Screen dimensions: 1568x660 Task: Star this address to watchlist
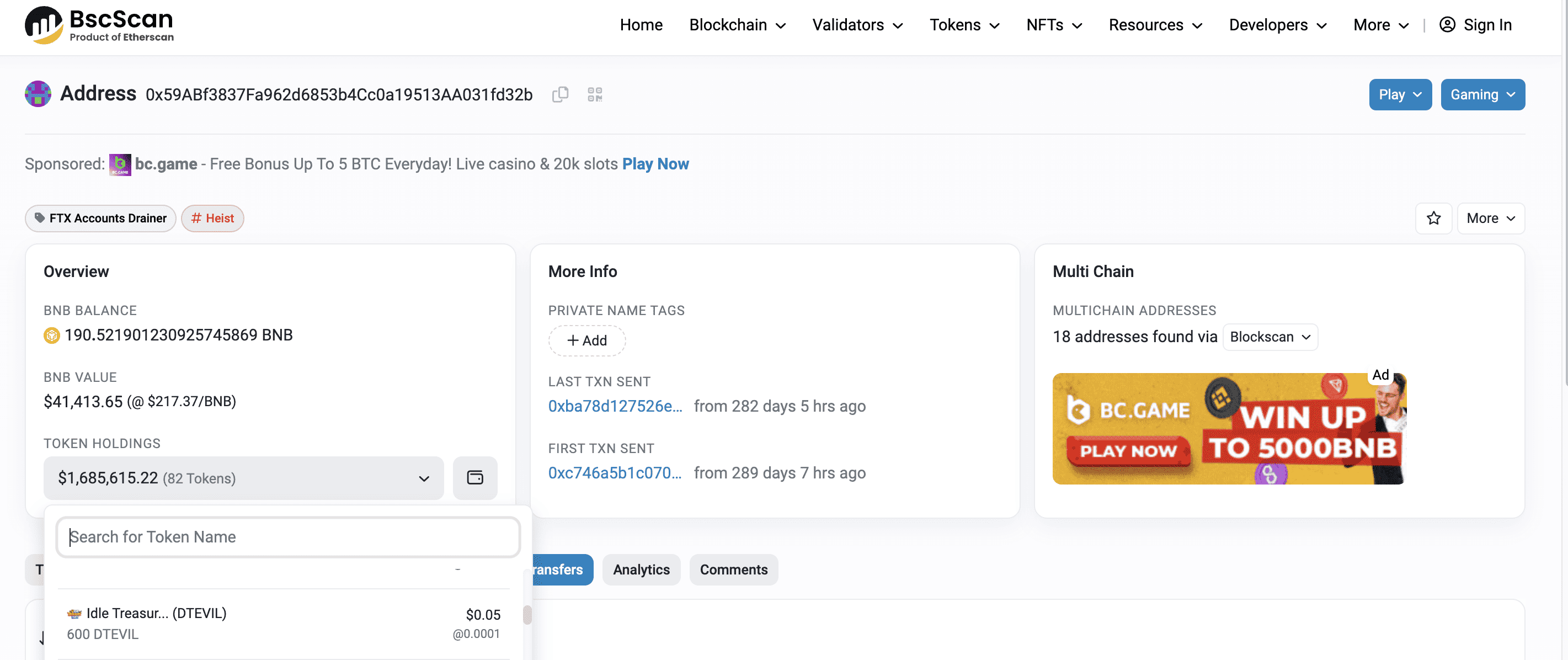coord(1433,218)
